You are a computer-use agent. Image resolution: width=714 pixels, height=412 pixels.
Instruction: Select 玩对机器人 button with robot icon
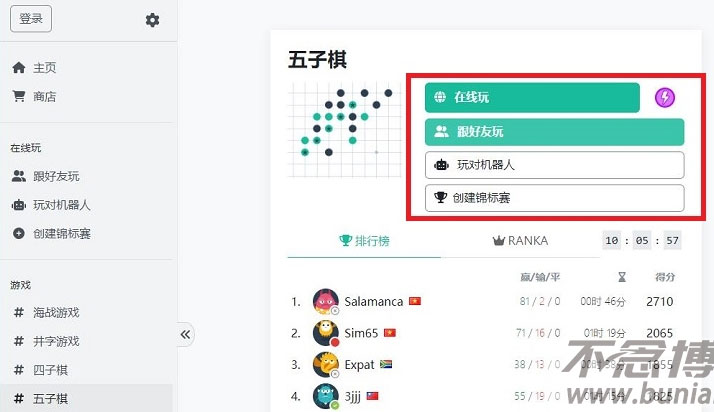554,165
